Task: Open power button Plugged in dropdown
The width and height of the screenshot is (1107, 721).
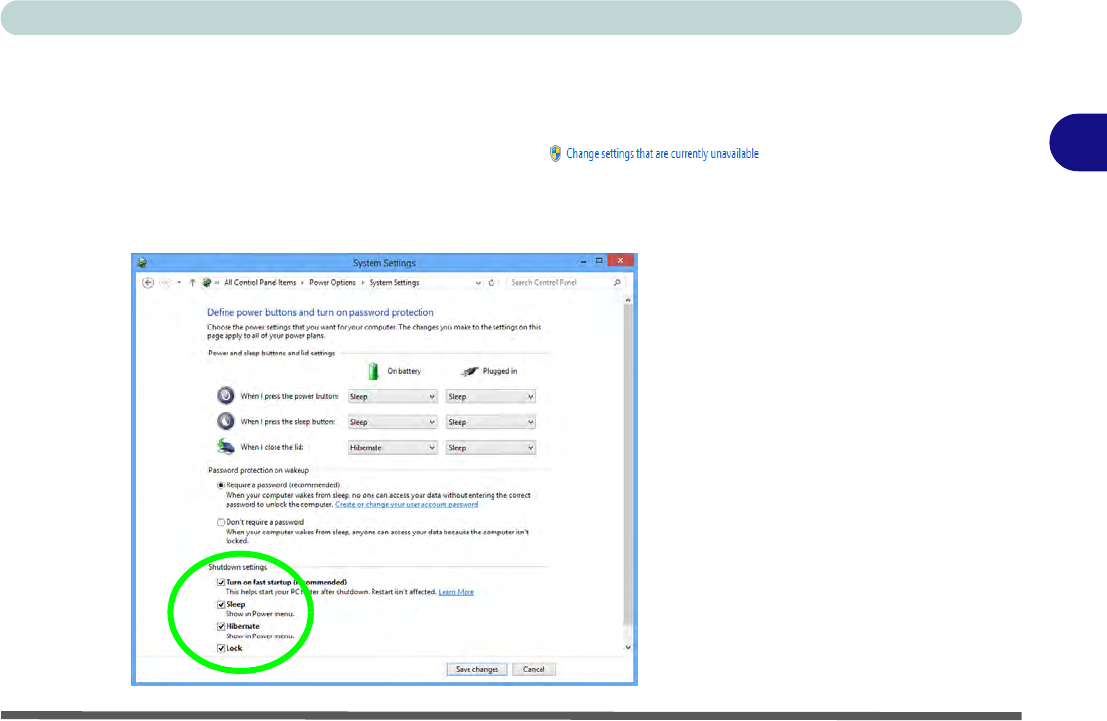Action: [491, 397]
